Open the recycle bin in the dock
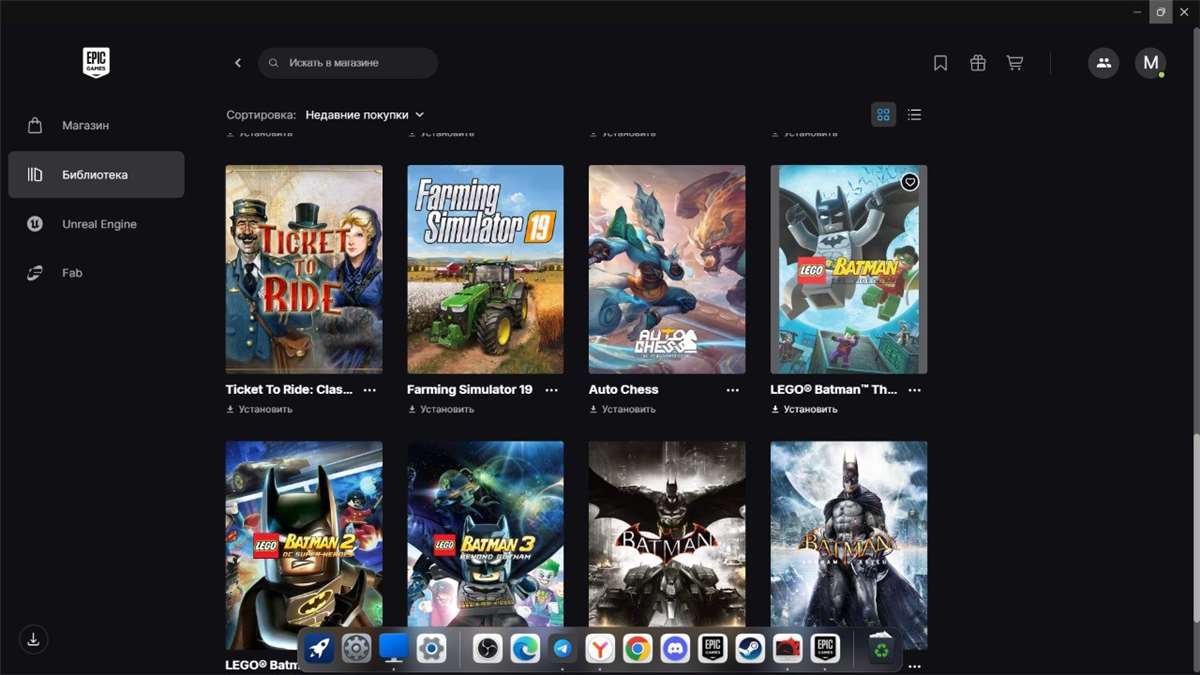This screenshot has width=1200, height=675. pos(880,649)
